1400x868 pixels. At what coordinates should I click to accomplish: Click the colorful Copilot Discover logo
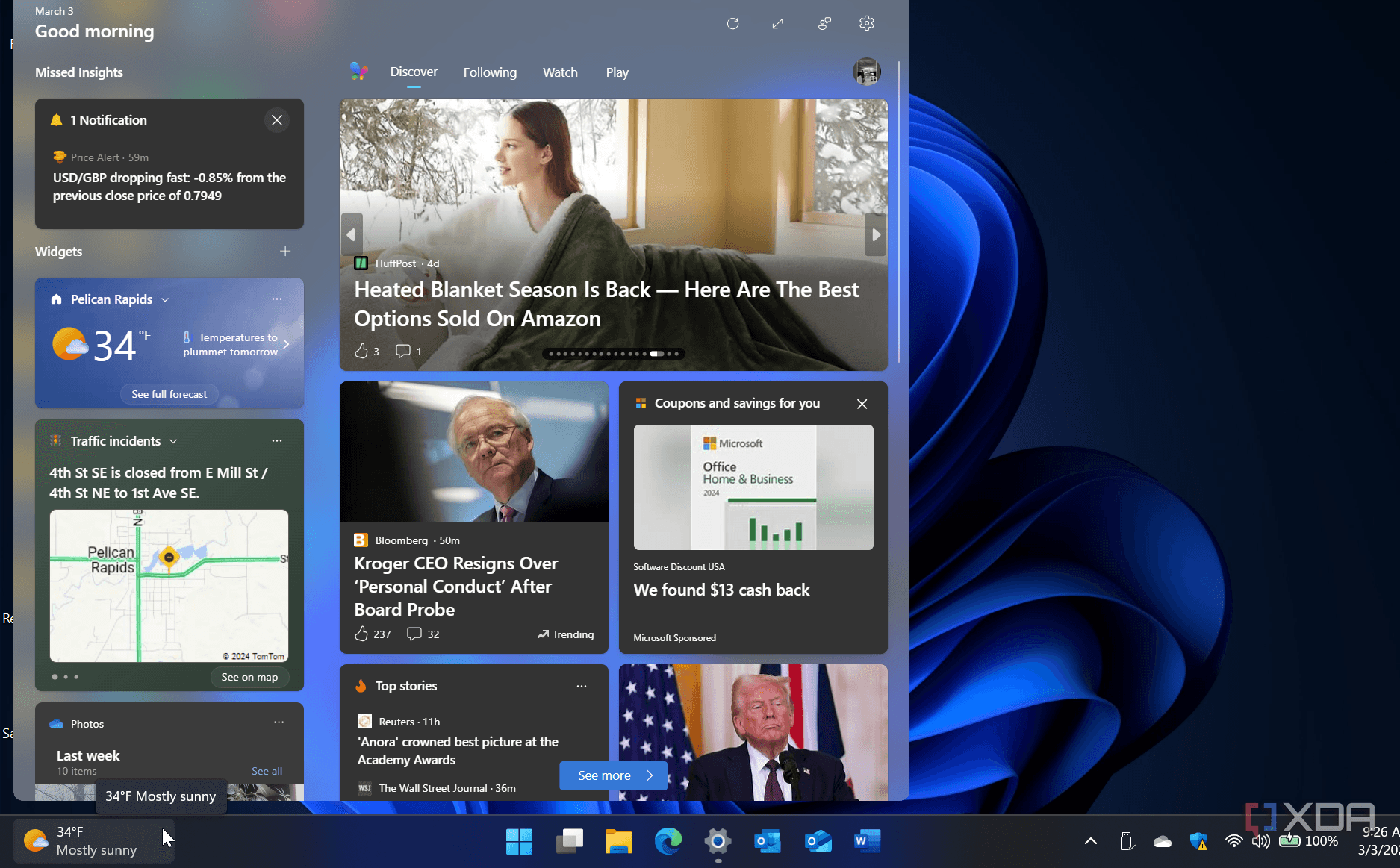tap(358, 72)
